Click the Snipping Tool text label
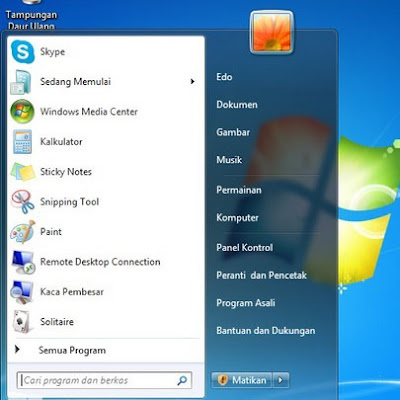This screenshot has width=400, height=400. tap(69, 202)
